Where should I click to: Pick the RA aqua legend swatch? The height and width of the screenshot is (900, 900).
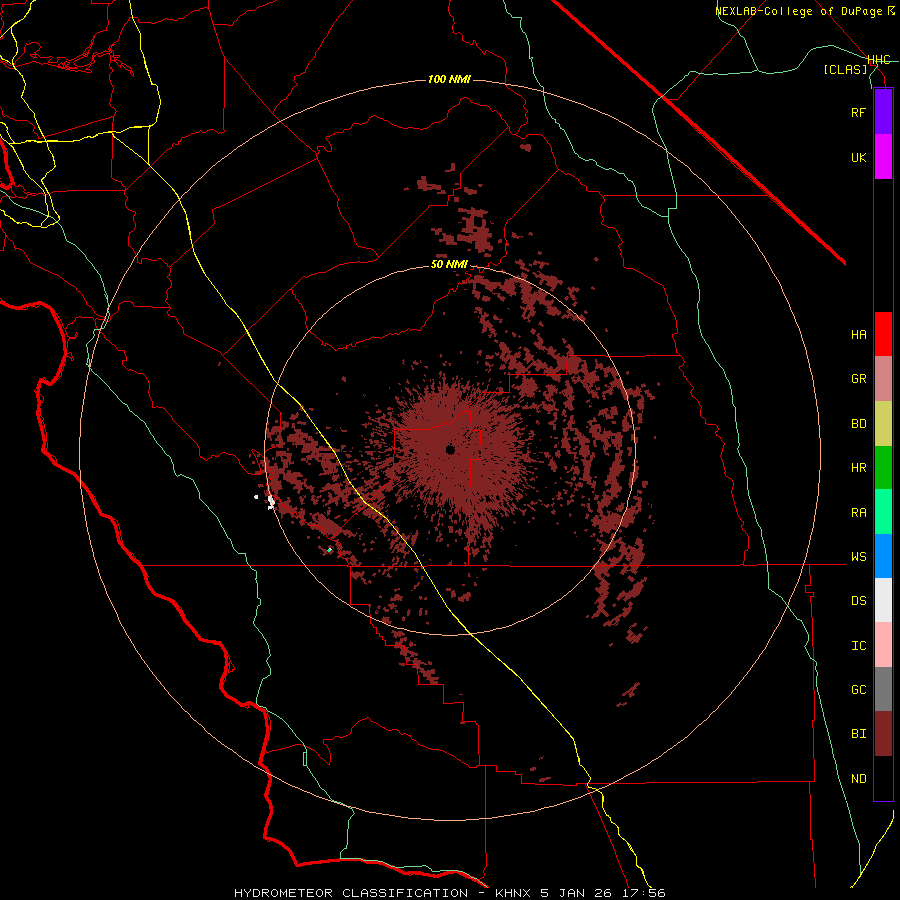(x=883, y=512)
